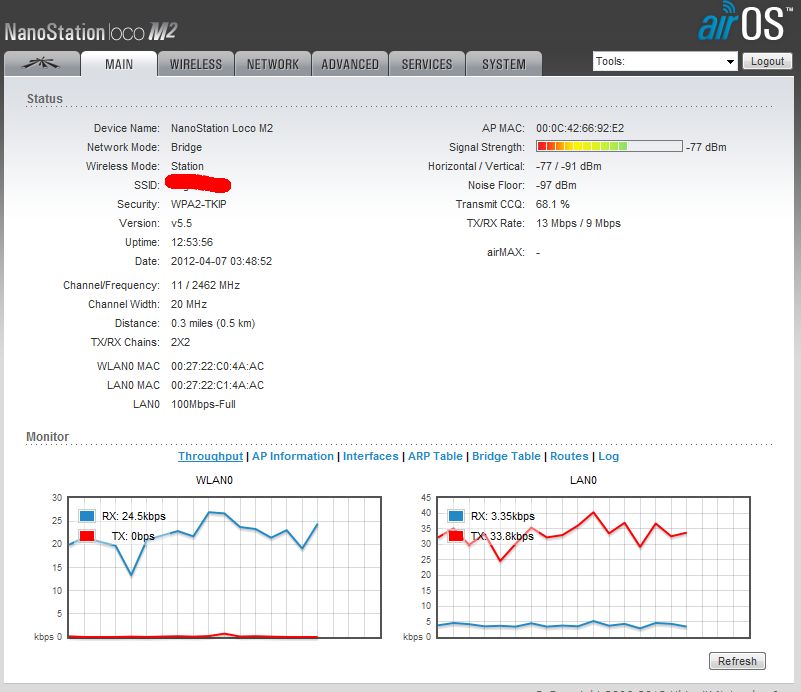This screenshot has height=692, width=801.
Task: Click the channel width 20 MHz value
Action: [x=189, y=304]
